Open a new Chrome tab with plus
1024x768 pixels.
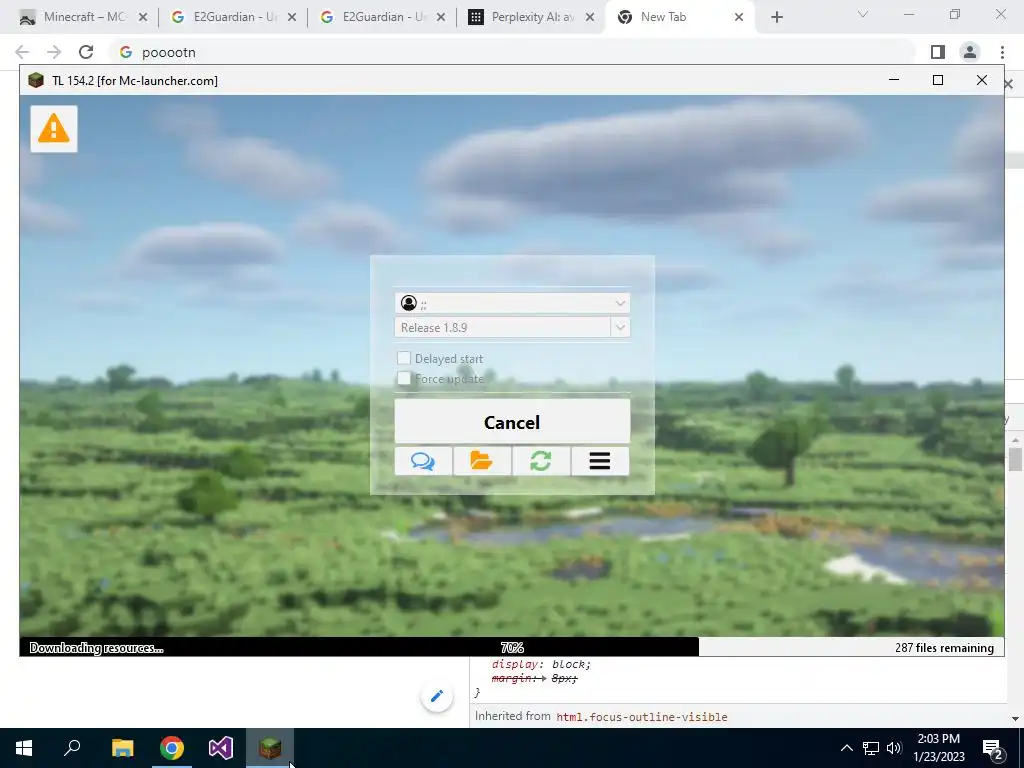pyautogui.click(x=776, y=17)
